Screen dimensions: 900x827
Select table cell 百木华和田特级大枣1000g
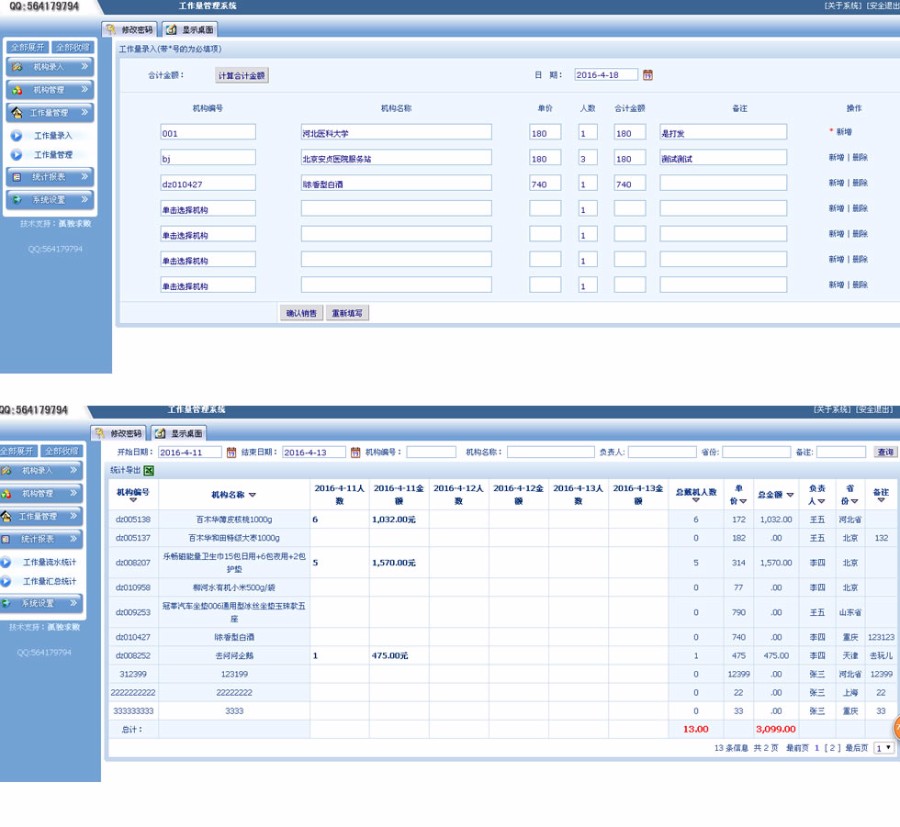[x=234, y=538]
